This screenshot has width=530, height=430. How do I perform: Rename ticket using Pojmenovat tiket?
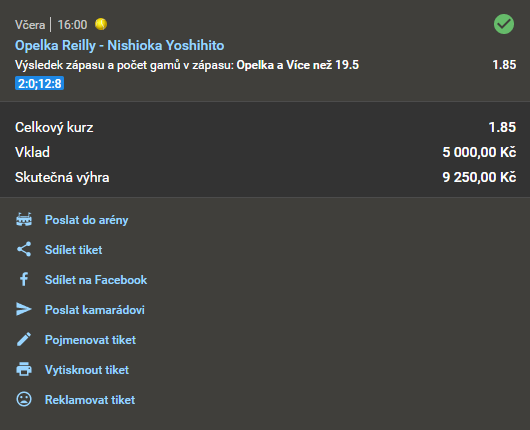pyautogui.click(x=90, y=340)
